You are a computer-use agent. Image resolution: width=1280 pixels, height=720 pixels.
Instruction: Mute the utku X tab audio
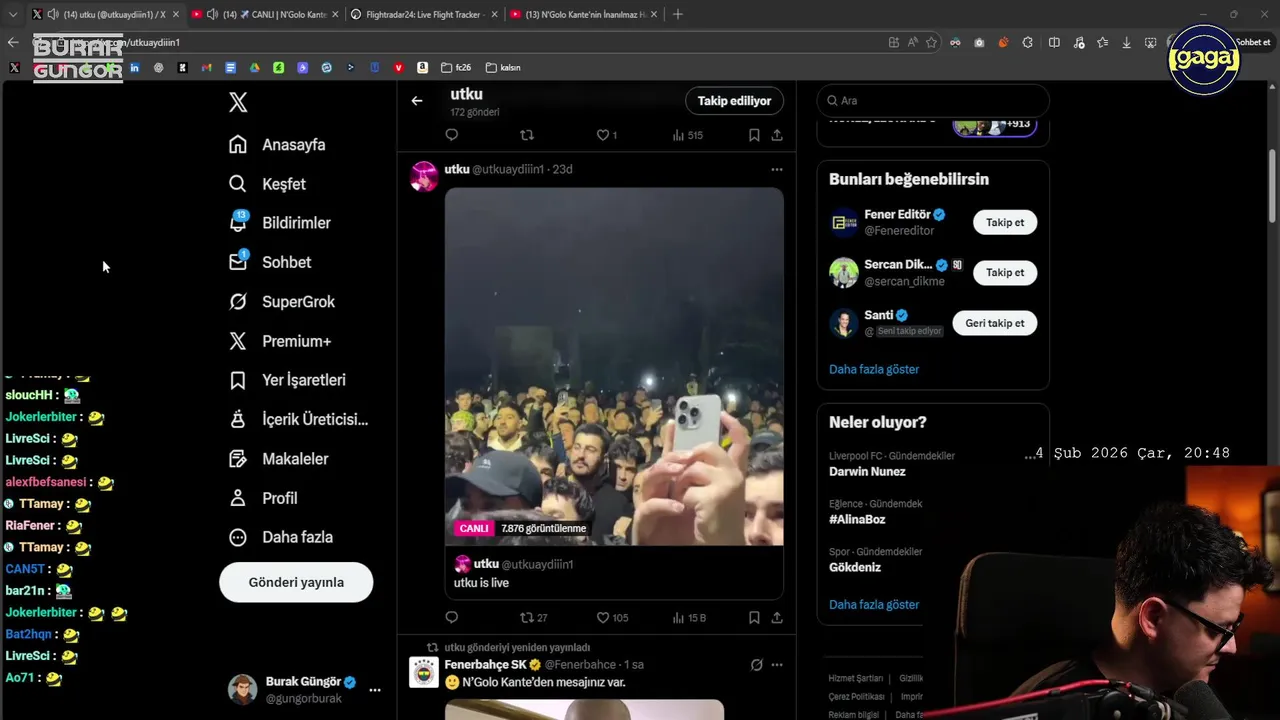tap(52, 14)
